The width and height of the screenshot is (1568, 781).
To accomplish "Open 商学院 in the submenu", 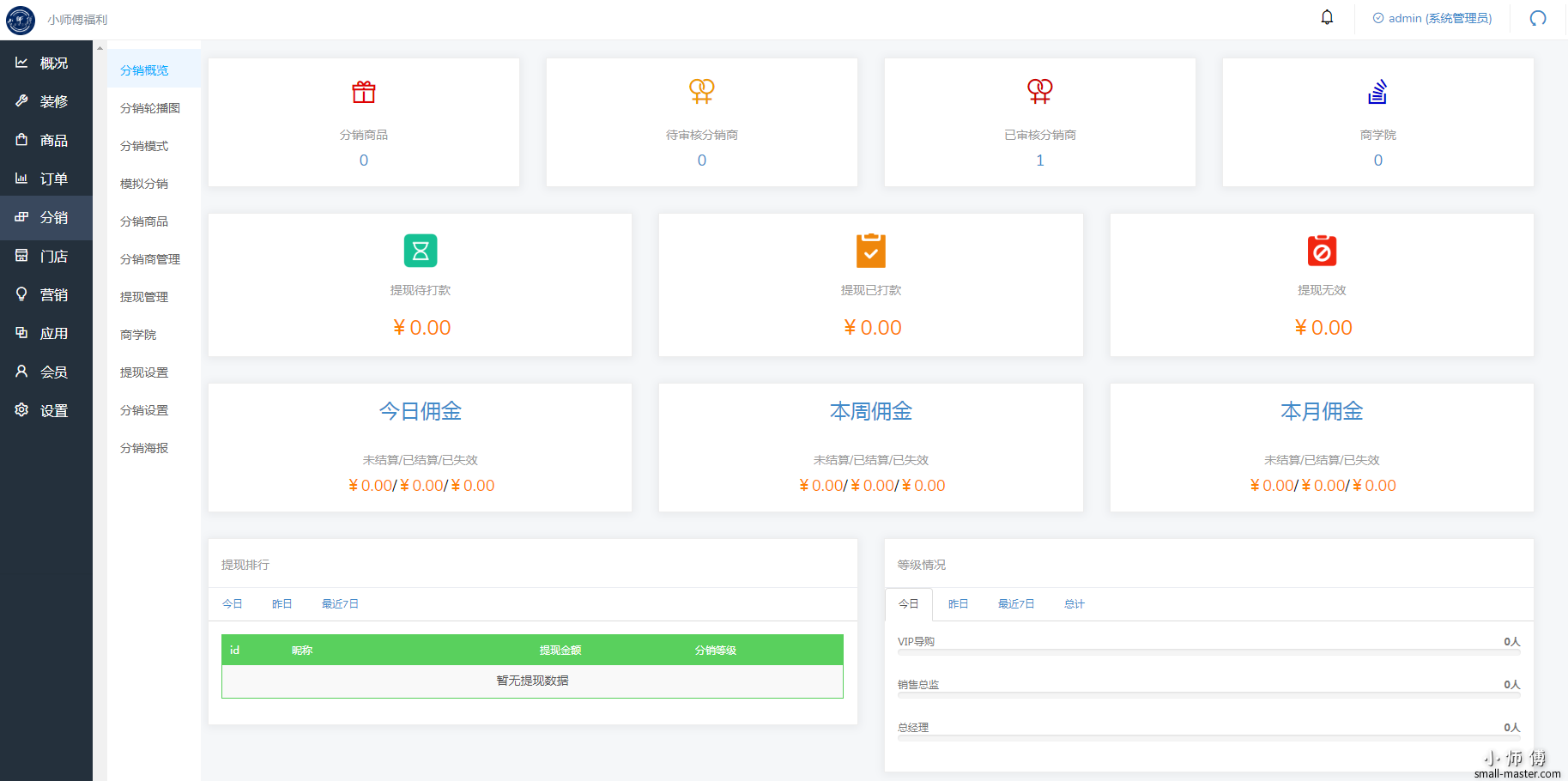I will 138,335.
